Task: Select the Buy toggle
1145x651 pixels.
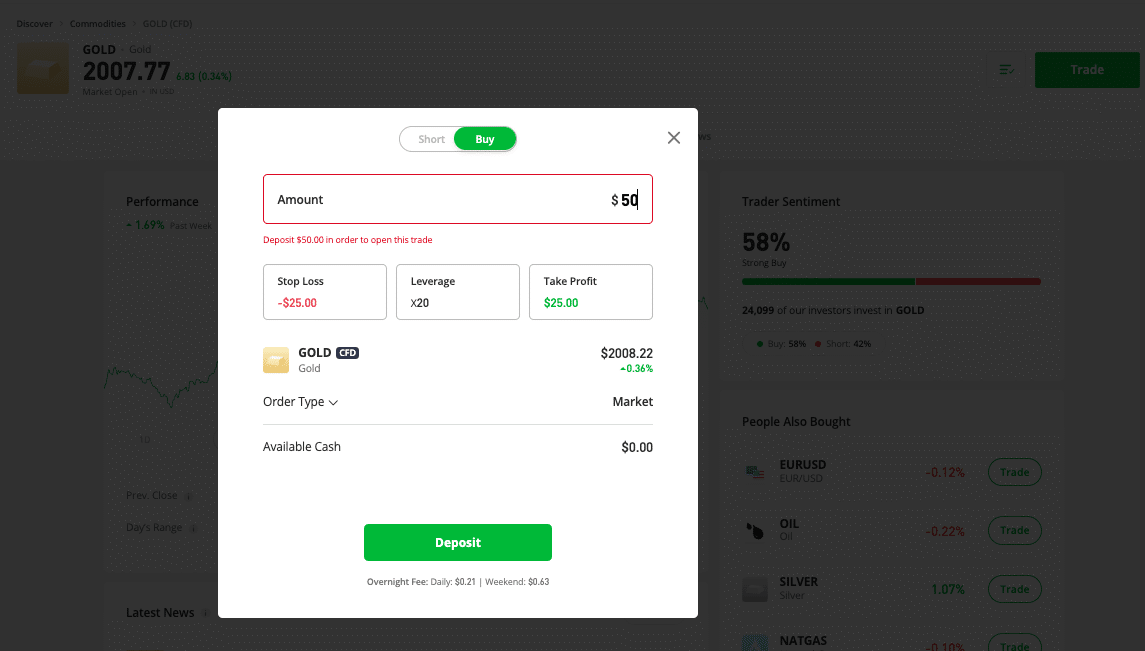Action: point(485,138)
